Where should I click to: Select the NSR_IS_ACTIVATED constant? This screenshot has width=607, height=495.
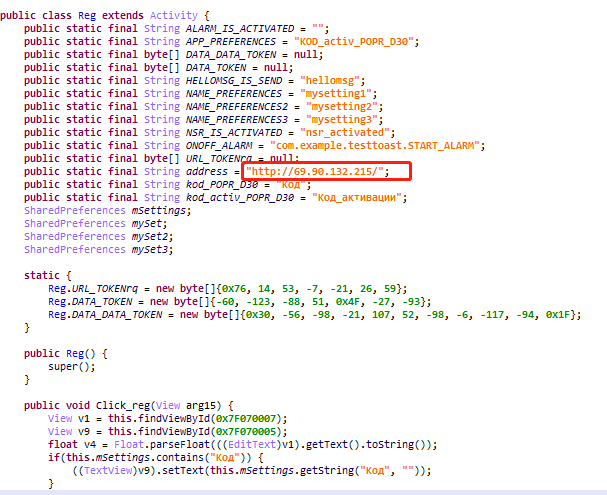tap(234, 132)
